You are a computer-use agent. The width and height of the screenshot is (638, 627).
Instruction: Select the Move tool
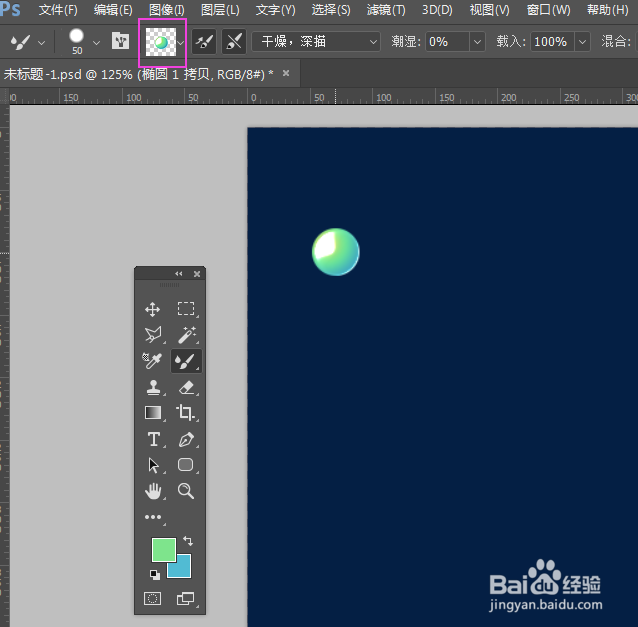153,309
